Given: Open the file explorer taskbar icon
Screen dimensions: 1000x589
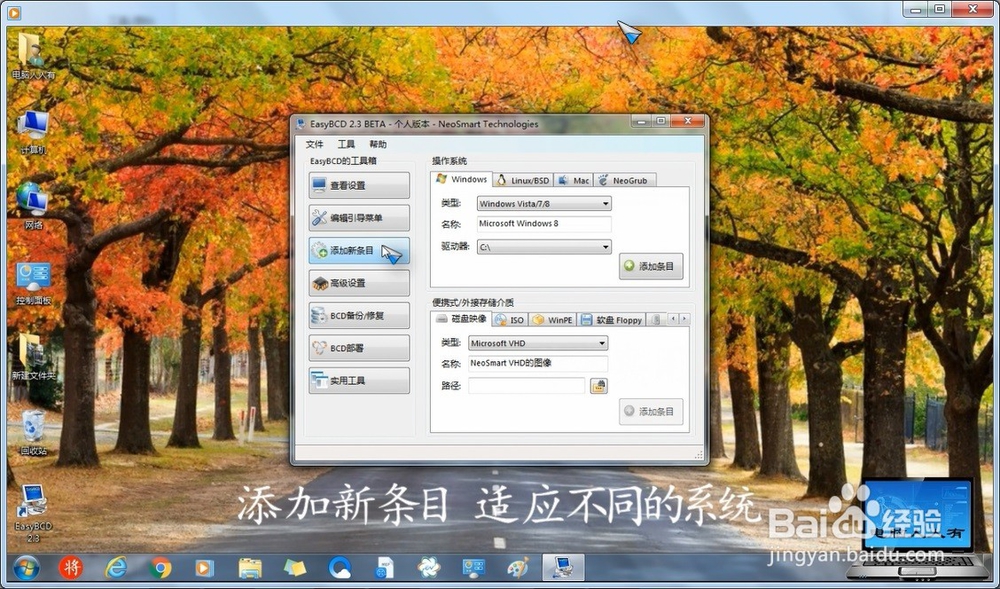Looking at the screenshot, I should point(250,567).
